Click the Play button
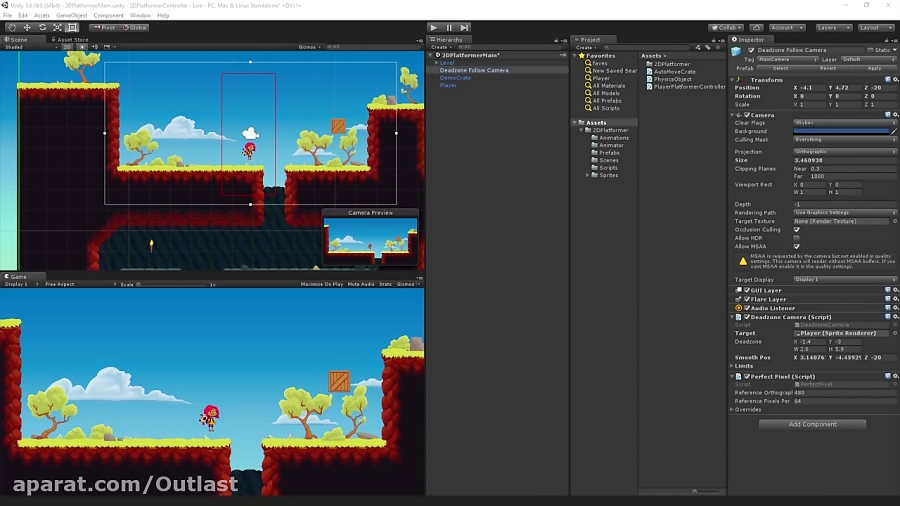The width and height of the screenshot is (900, 506). (434, 28)
